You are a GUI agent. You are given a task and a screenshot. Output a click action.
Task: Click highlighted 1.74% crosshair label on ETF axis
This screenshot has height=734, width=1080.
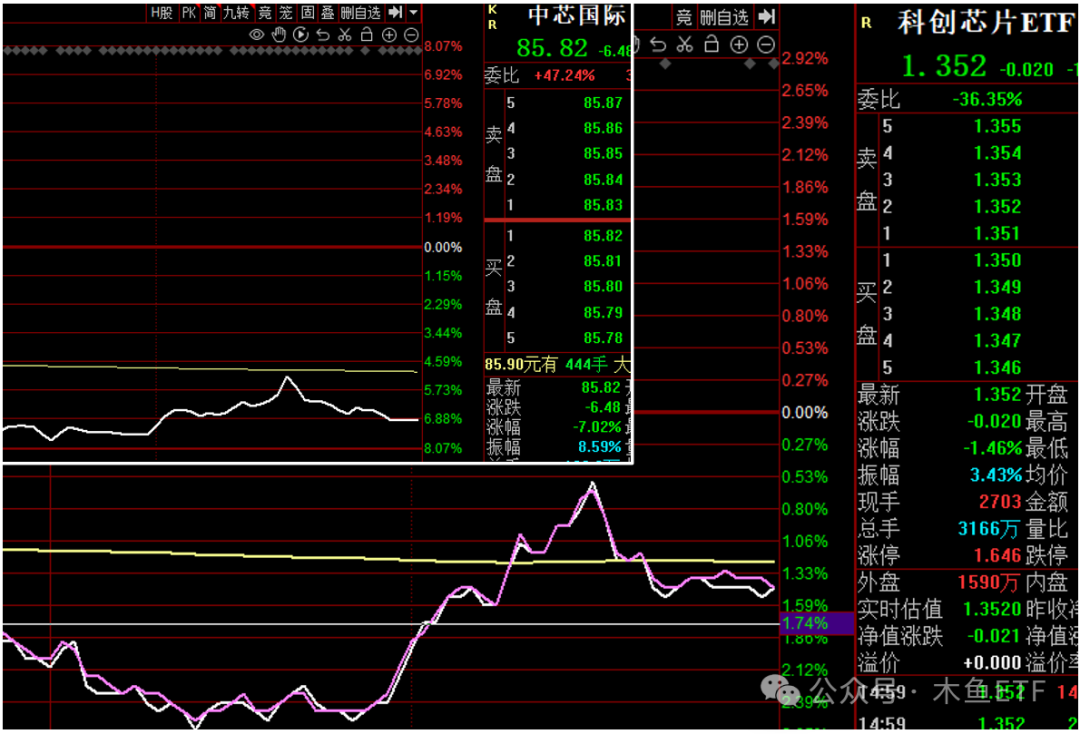[x=816, y=623]
